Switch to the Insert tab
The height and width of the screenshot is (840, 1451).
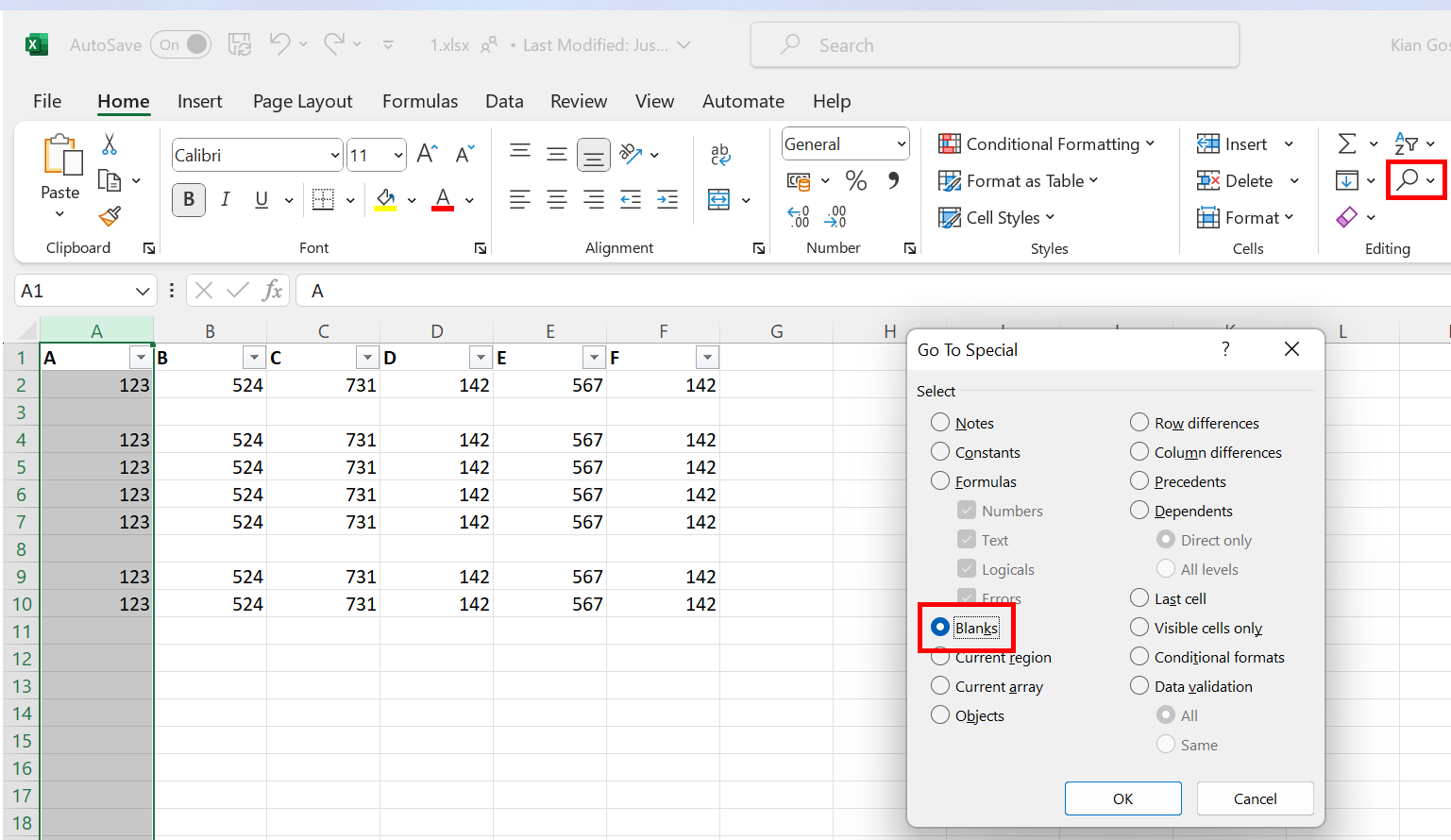[x=200, y=101]
